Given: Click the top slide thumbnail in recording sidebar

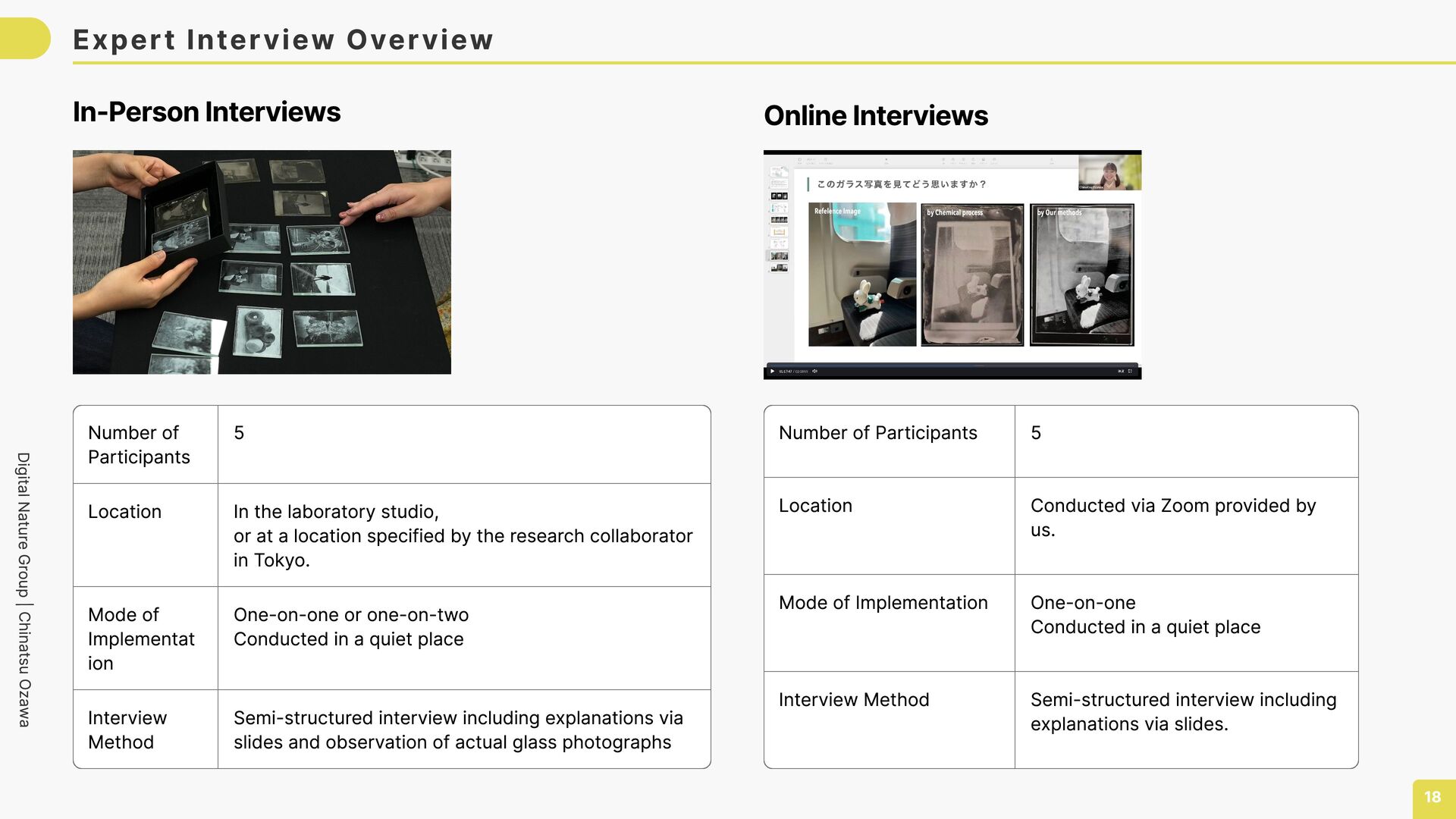Looking at the screenshot, I should click(x=779, y=172).
